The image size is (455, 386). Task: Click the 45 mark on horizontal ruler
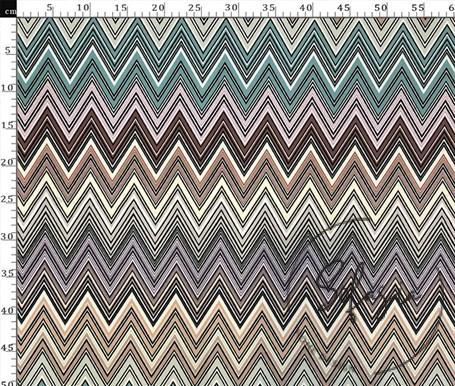pos(344,7)
